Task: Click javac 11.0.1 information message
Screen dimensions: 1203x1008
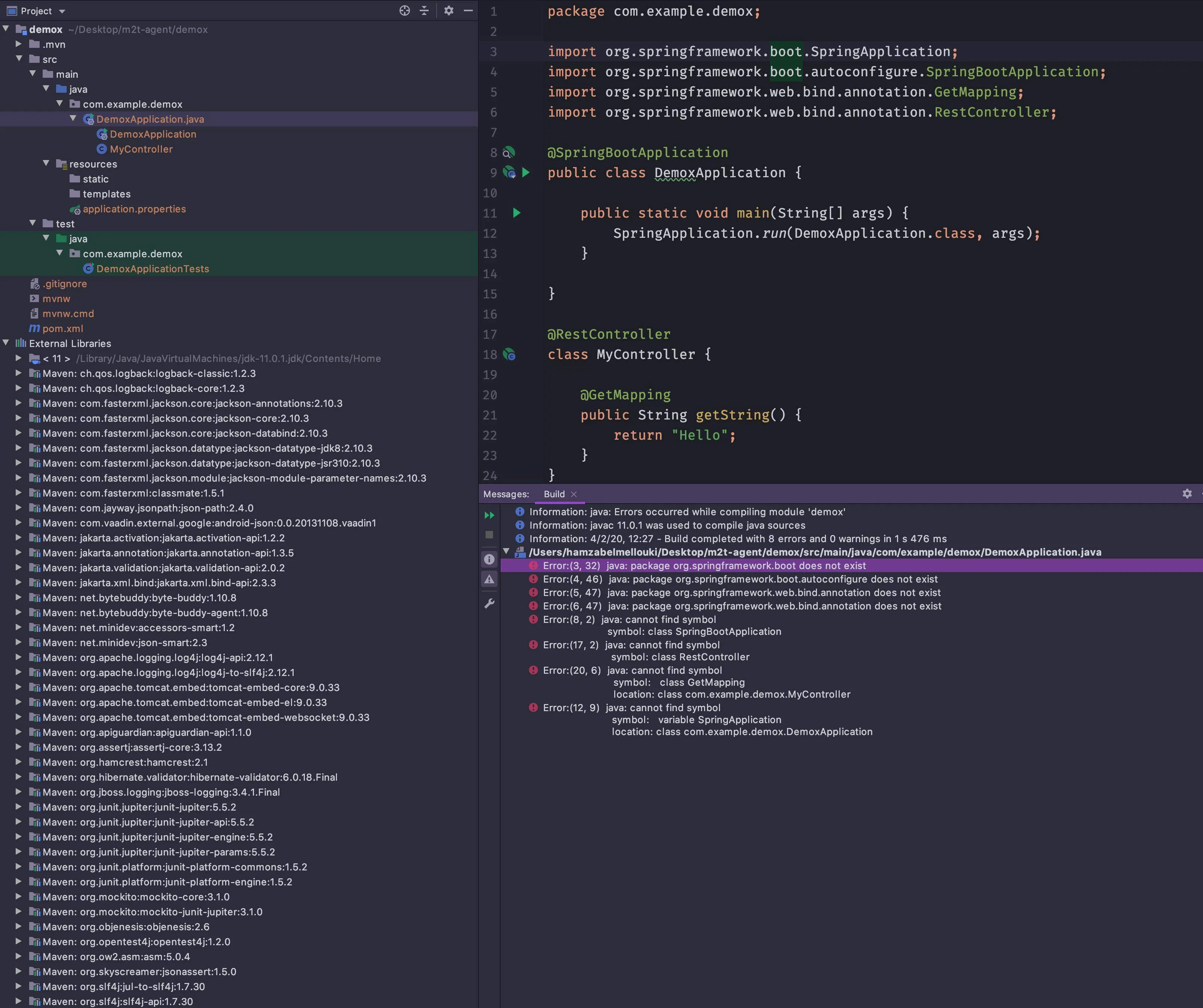Action: [x=667, y=525]
